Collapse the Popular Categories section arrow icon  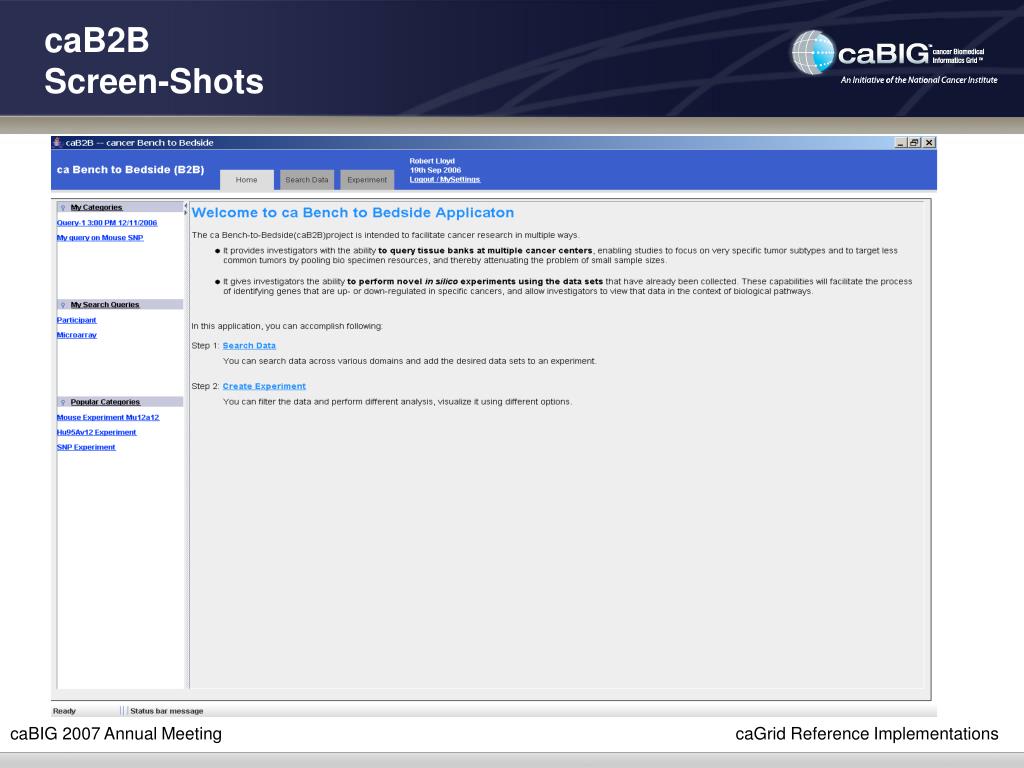click(x=63, y=402)
